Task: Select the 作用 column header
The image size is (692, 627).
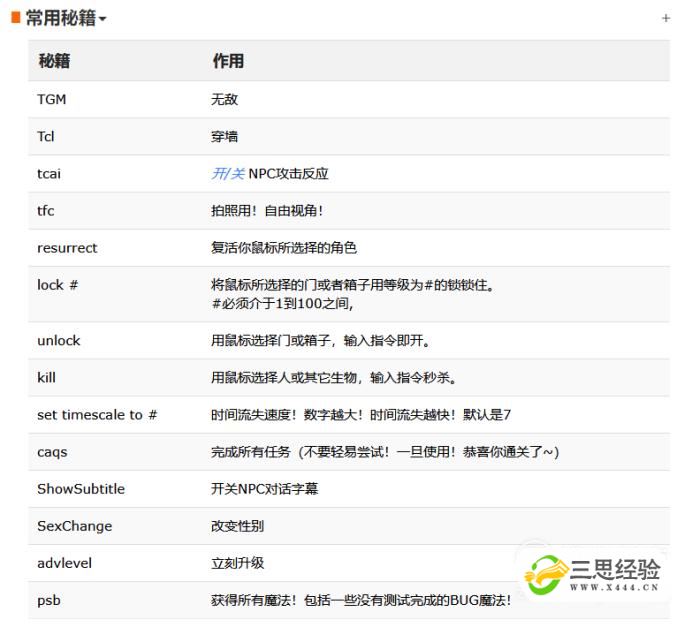Action: click(x=228, y=61)
